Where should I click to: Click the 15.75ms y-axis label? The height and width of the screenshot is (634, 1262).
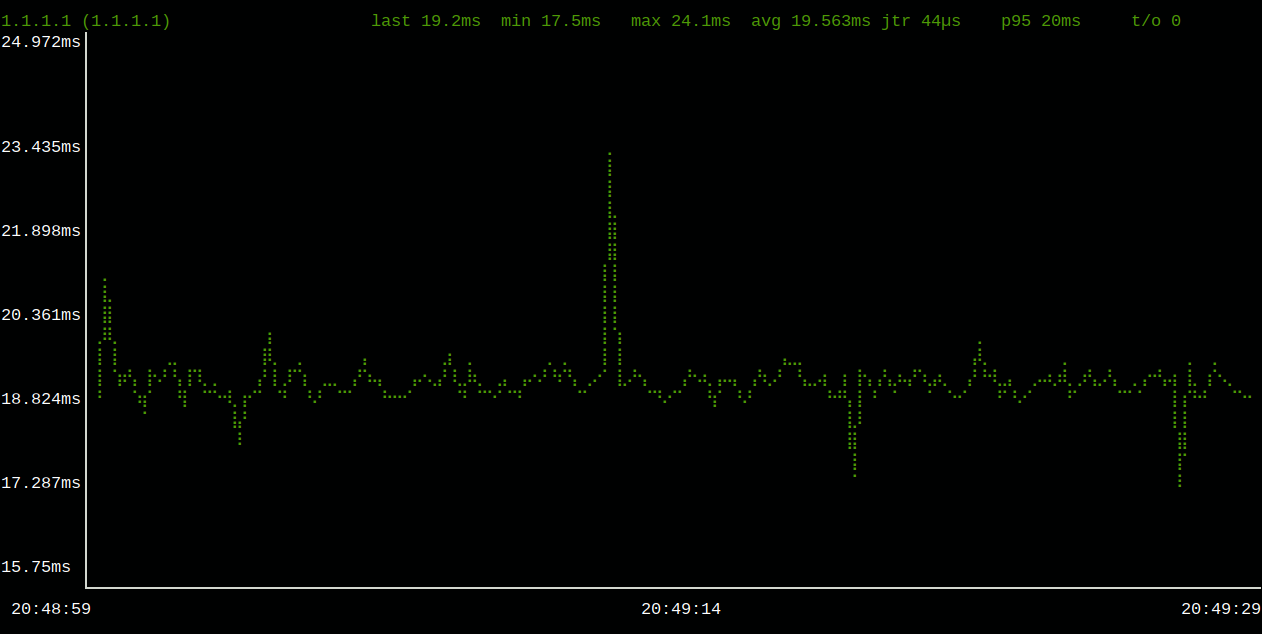point(36,567)
